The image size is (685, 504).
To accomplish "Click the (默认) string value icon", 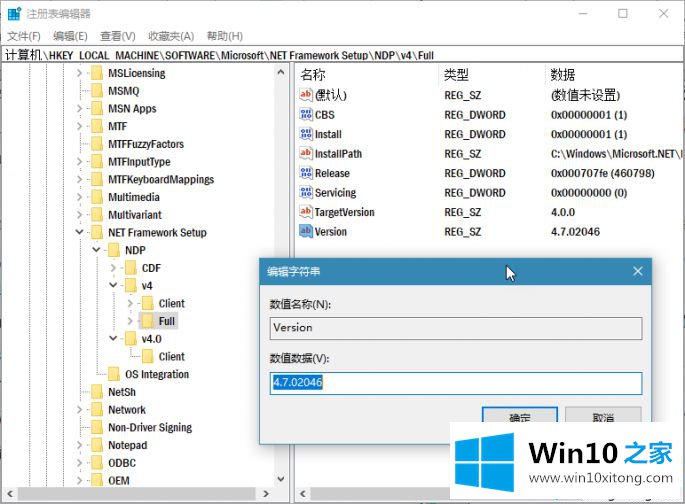I will pyautogui.click(x=306, y=94).
